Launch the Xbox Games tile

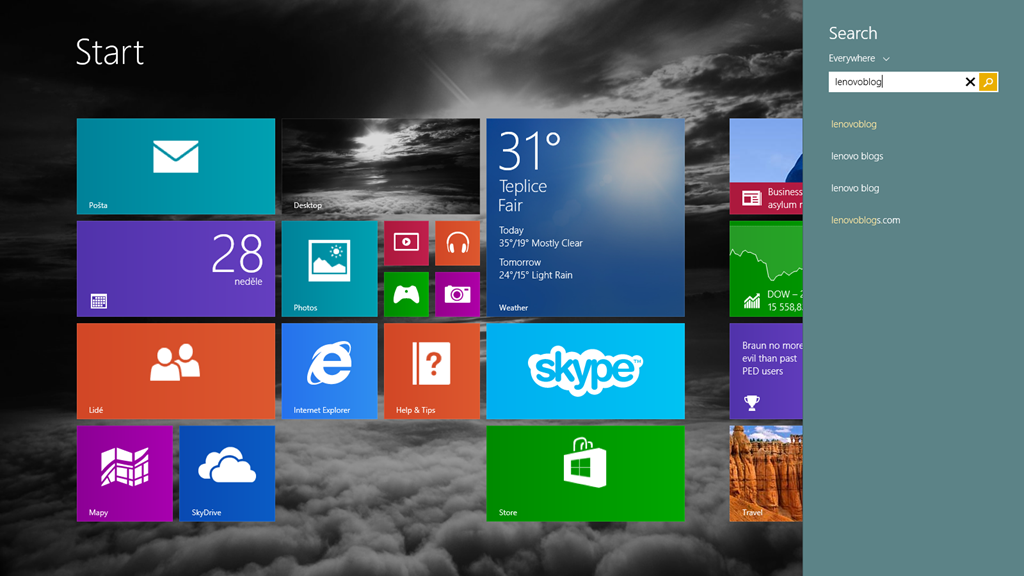(406, 294)
